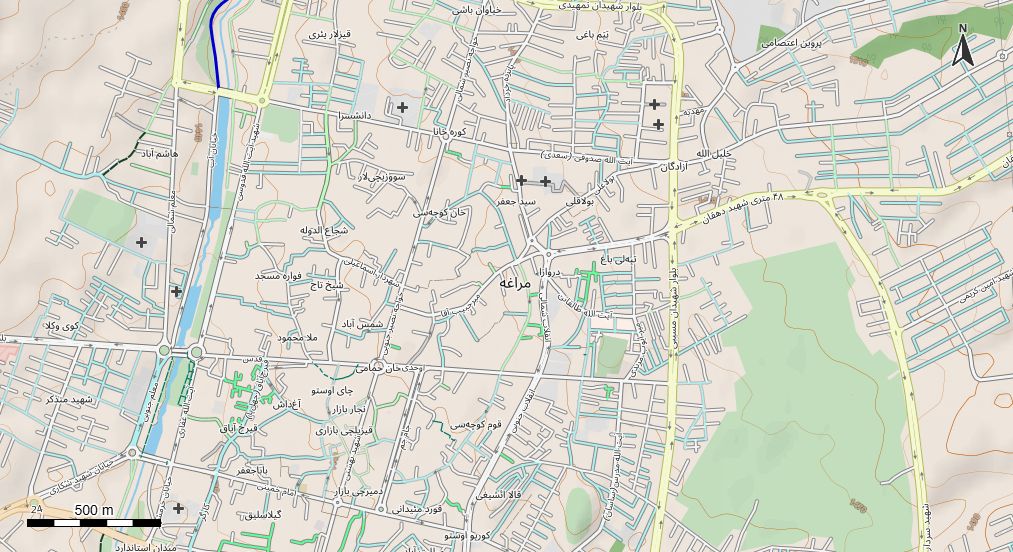Click the plus marker above کوی وکلا
The image size is (1013, 552).
pyautogui.click(x=176, y=292)
